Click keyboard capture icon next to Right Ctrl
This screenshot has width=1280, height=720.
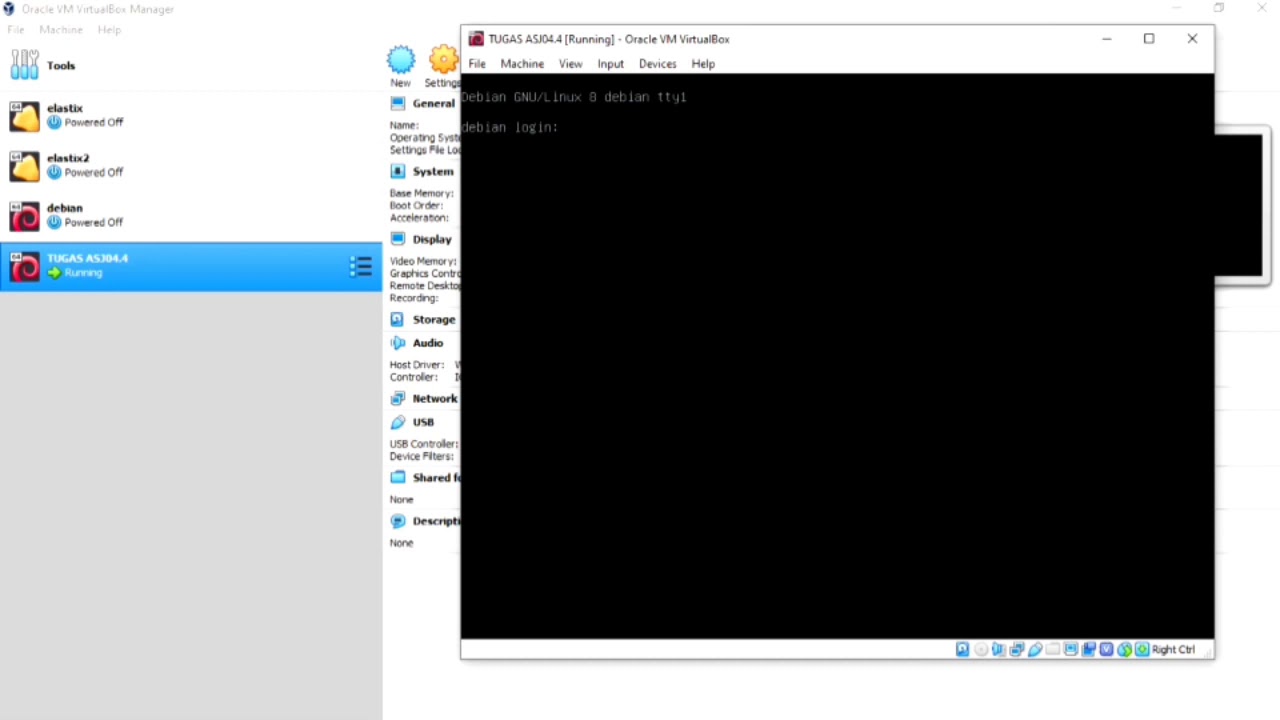1142,649
